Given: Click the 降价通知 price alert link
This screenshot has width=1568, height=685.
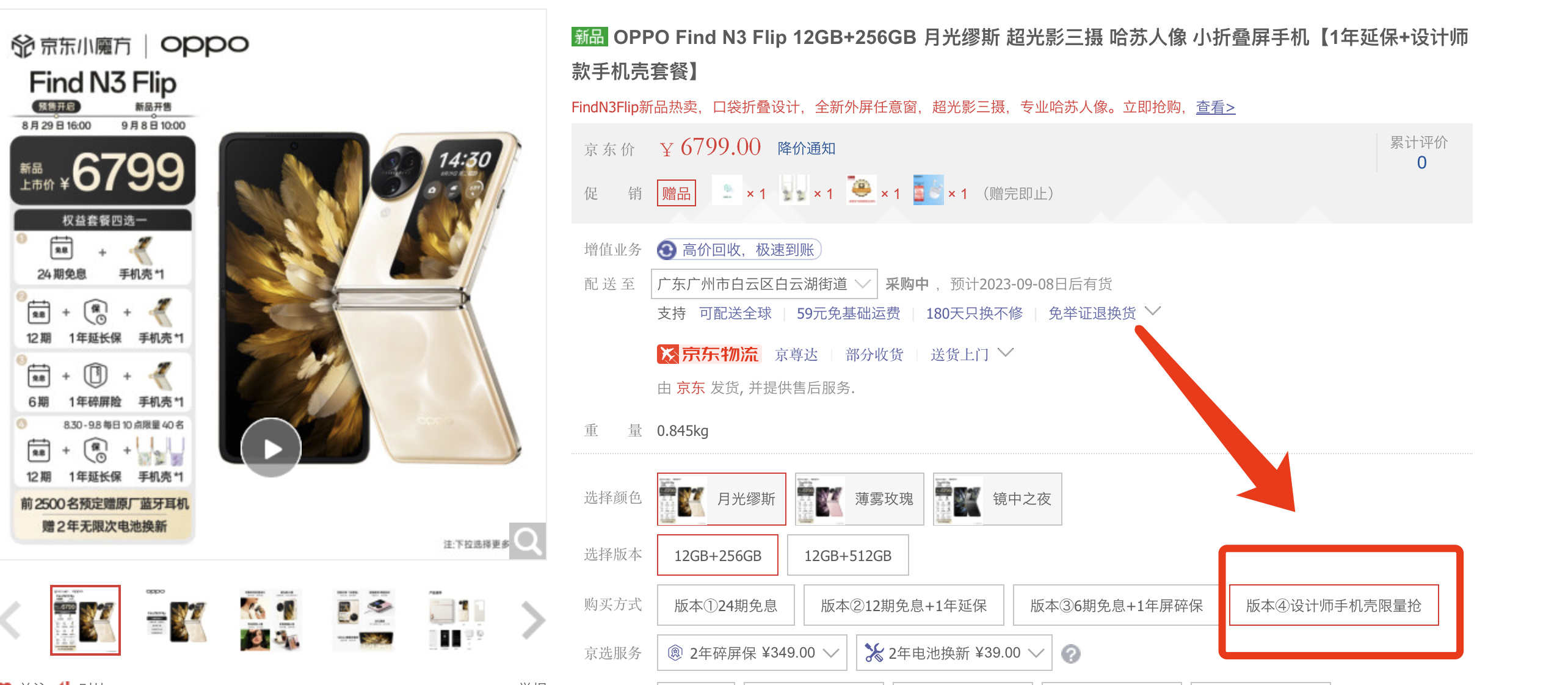Looking at the screenshot, I should (x=807, y=148).
